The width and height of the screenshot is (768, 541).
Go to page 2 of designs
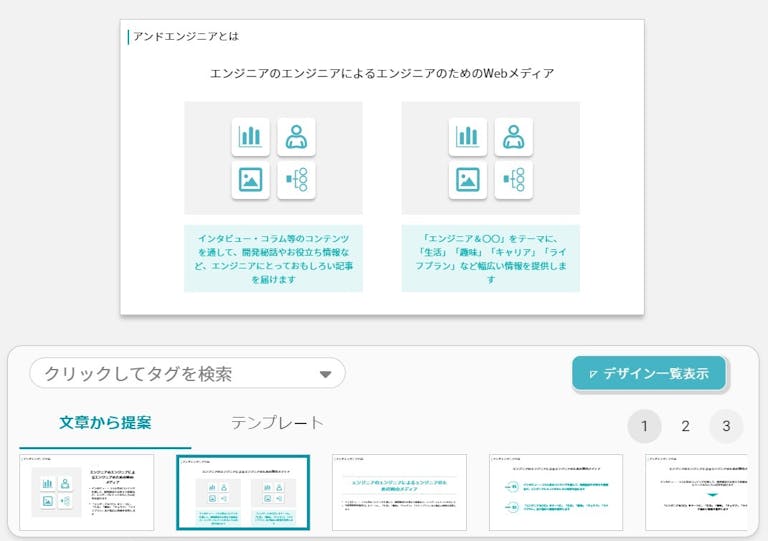click(685, 426)
